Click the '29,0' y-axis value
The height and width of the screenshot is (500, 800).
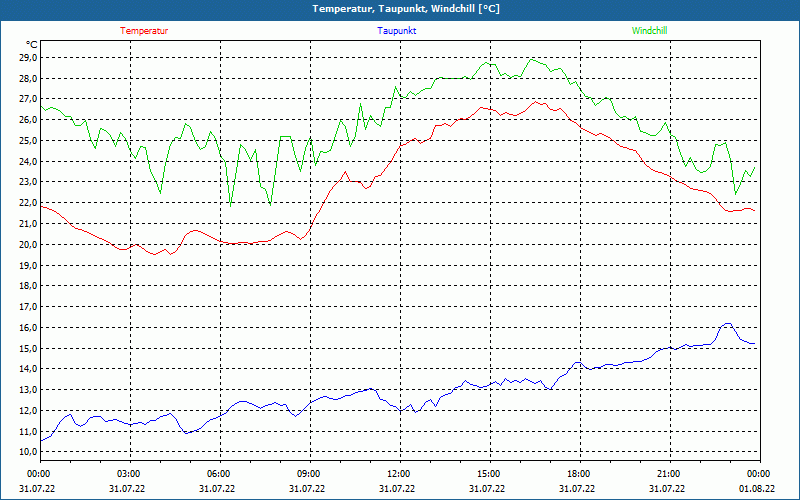point(29,58)
